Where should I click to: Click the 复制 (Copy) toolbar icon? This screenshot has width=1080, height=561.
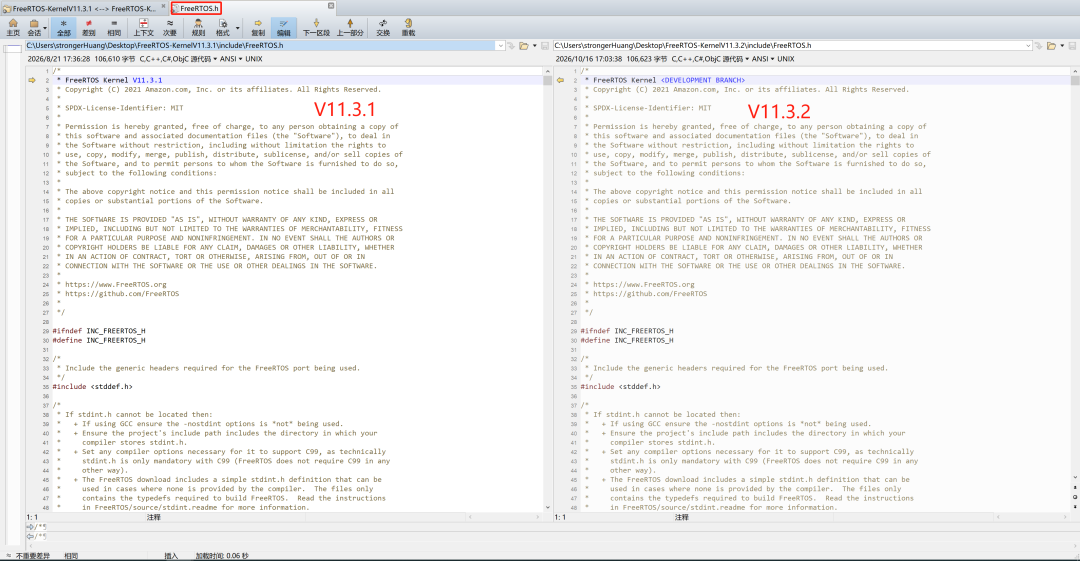(x=258, y=28)
